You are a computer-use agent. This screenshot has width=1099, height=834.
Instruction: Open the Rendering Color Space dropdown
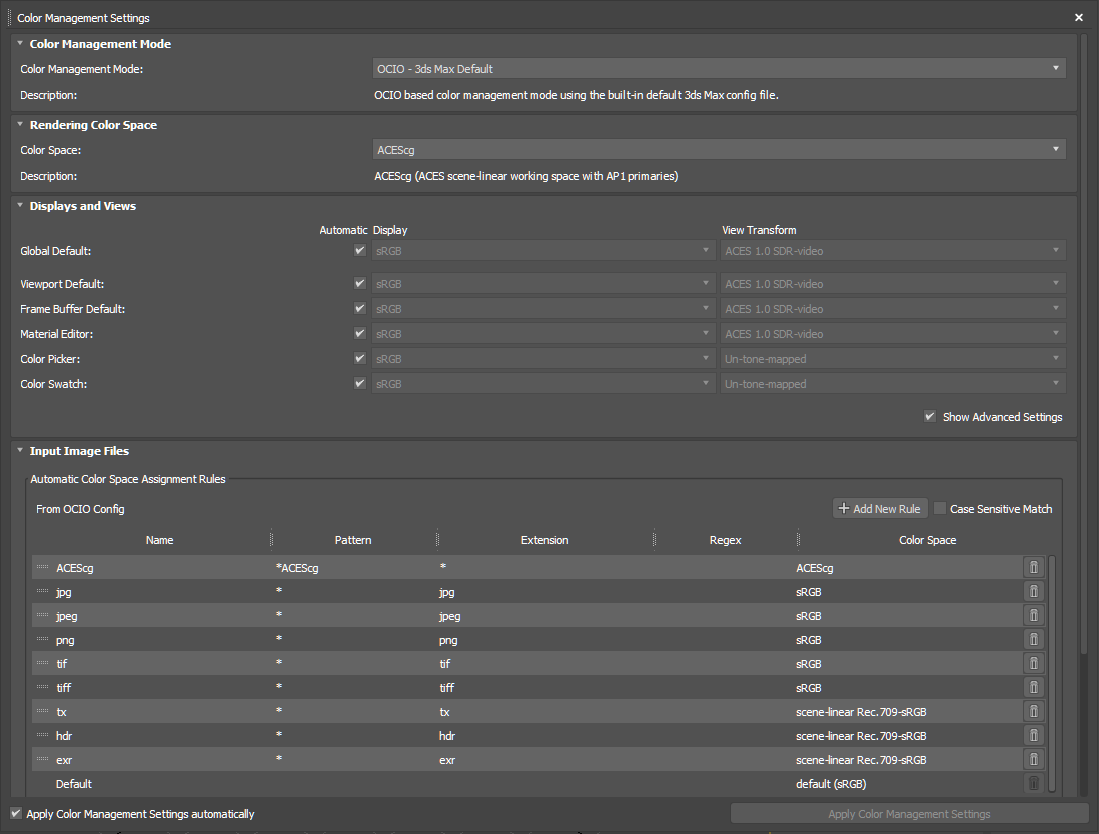coord(719,149)
